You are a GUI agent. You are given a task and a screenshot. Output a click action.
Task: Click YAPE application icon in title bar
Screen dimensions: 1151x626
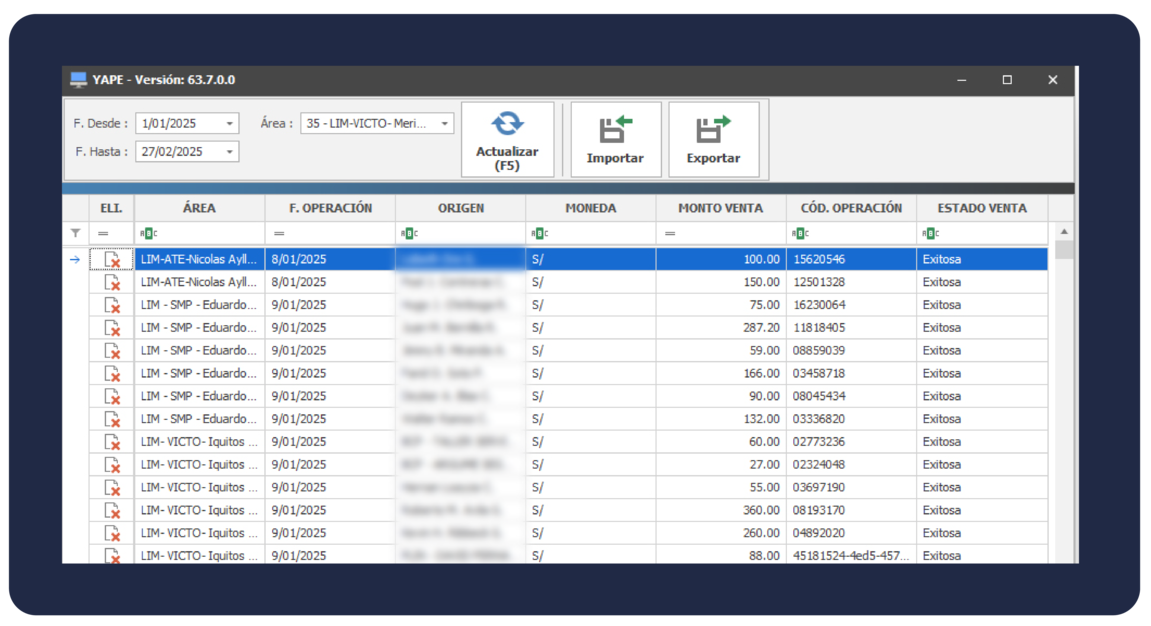78,80
